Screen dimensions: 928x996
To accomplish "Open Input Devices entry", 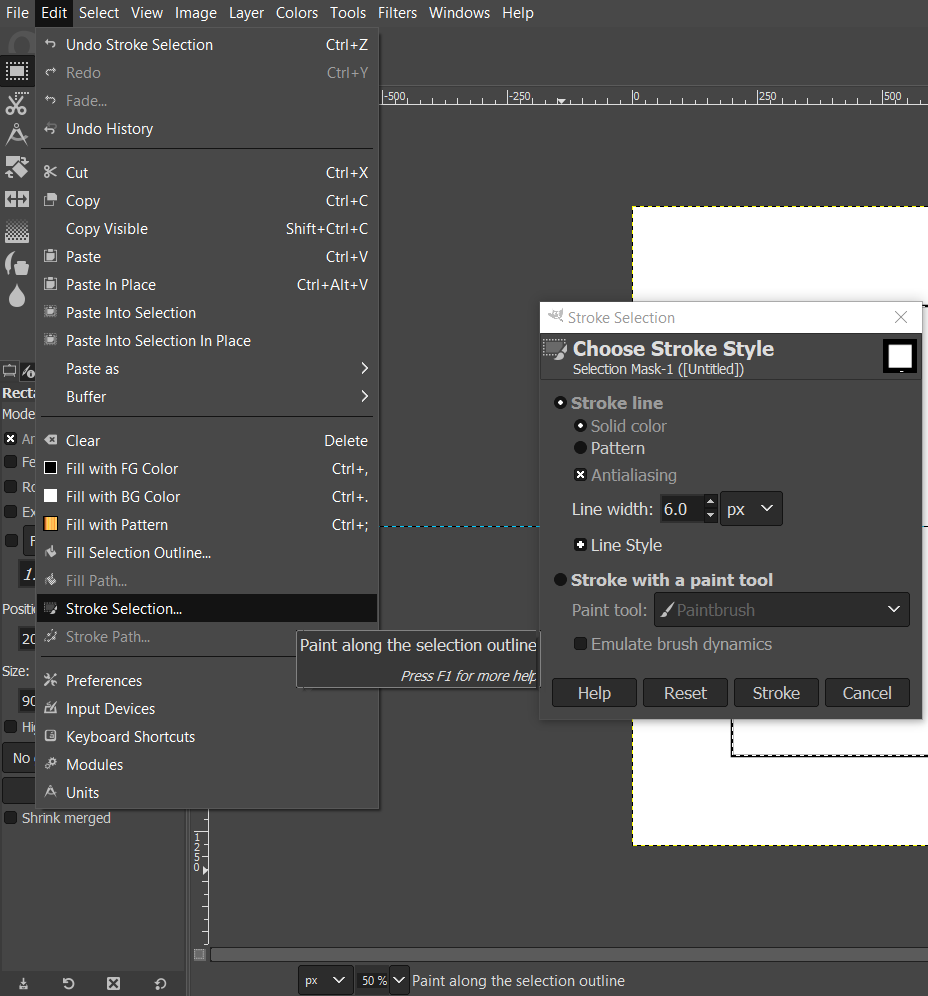I will tap(206, 709).
